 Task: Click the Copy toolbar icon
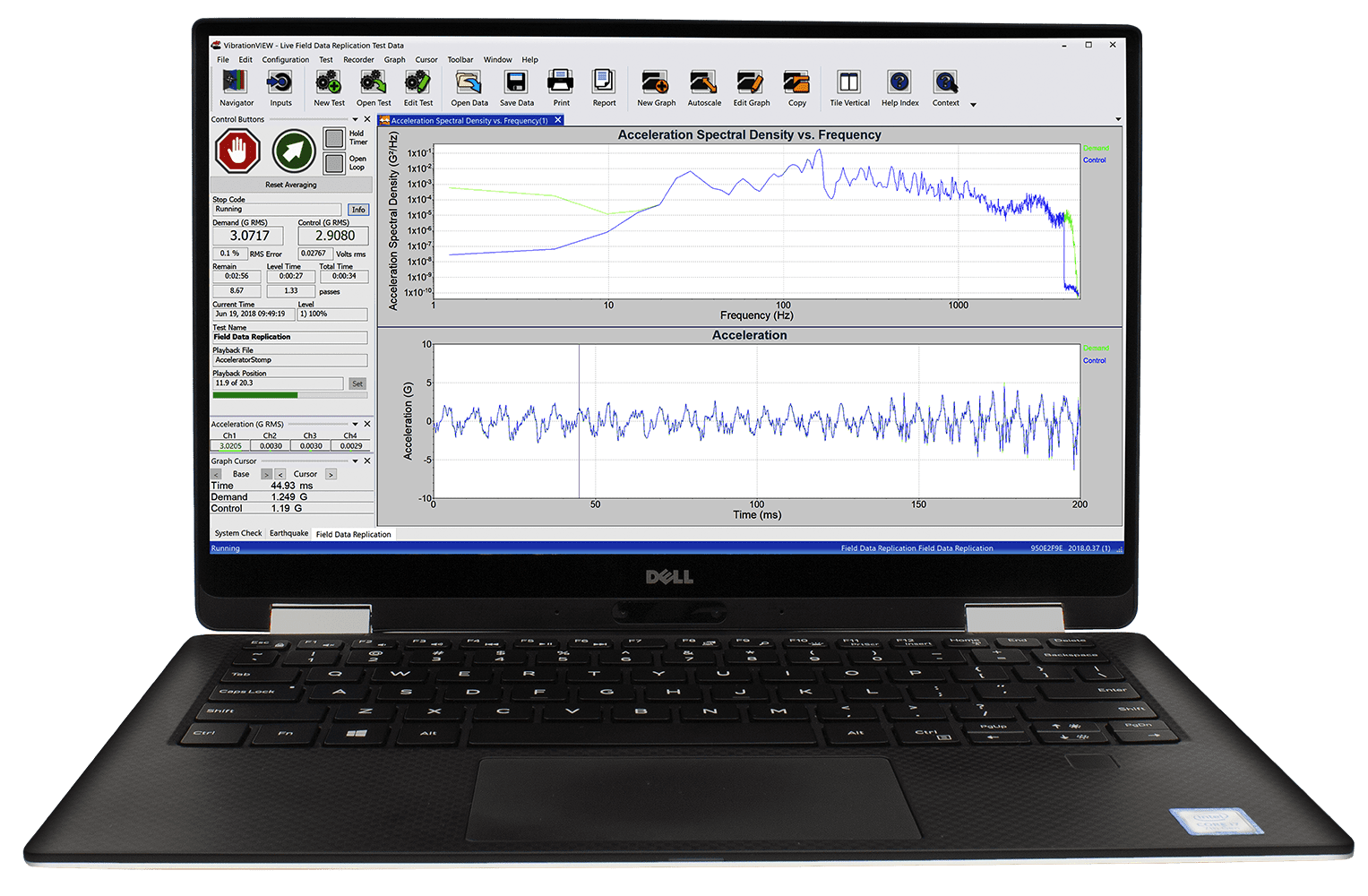[x=796, y=82]
